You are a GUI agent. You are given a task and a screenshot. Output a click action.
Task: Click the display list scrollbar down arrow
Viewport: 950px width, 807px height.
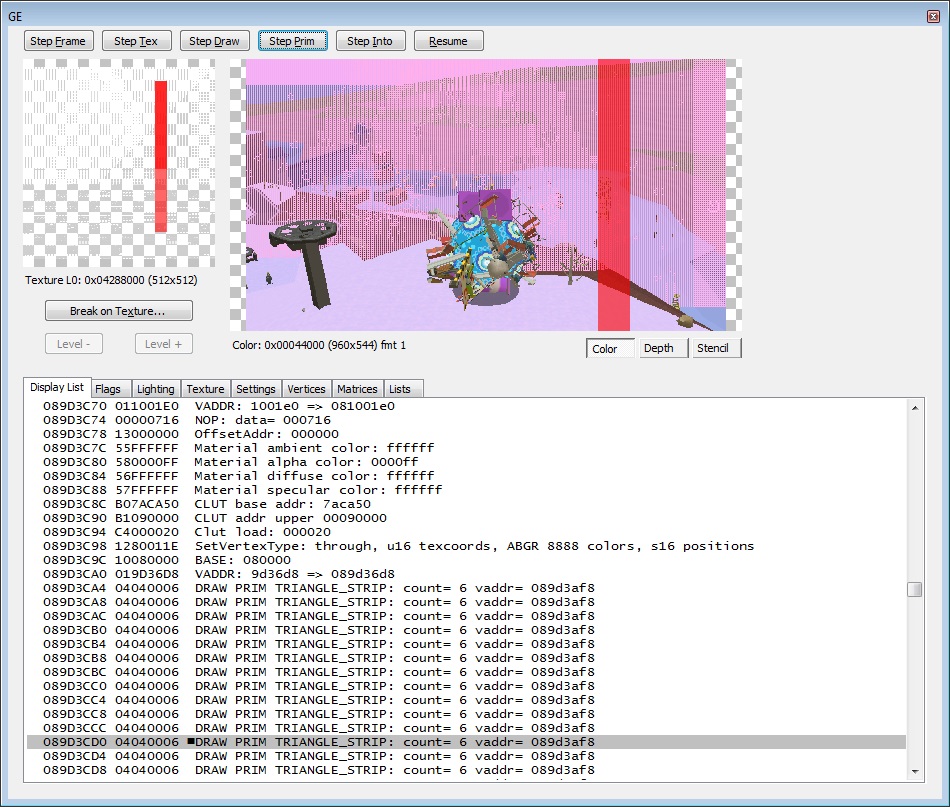point(914,771)
